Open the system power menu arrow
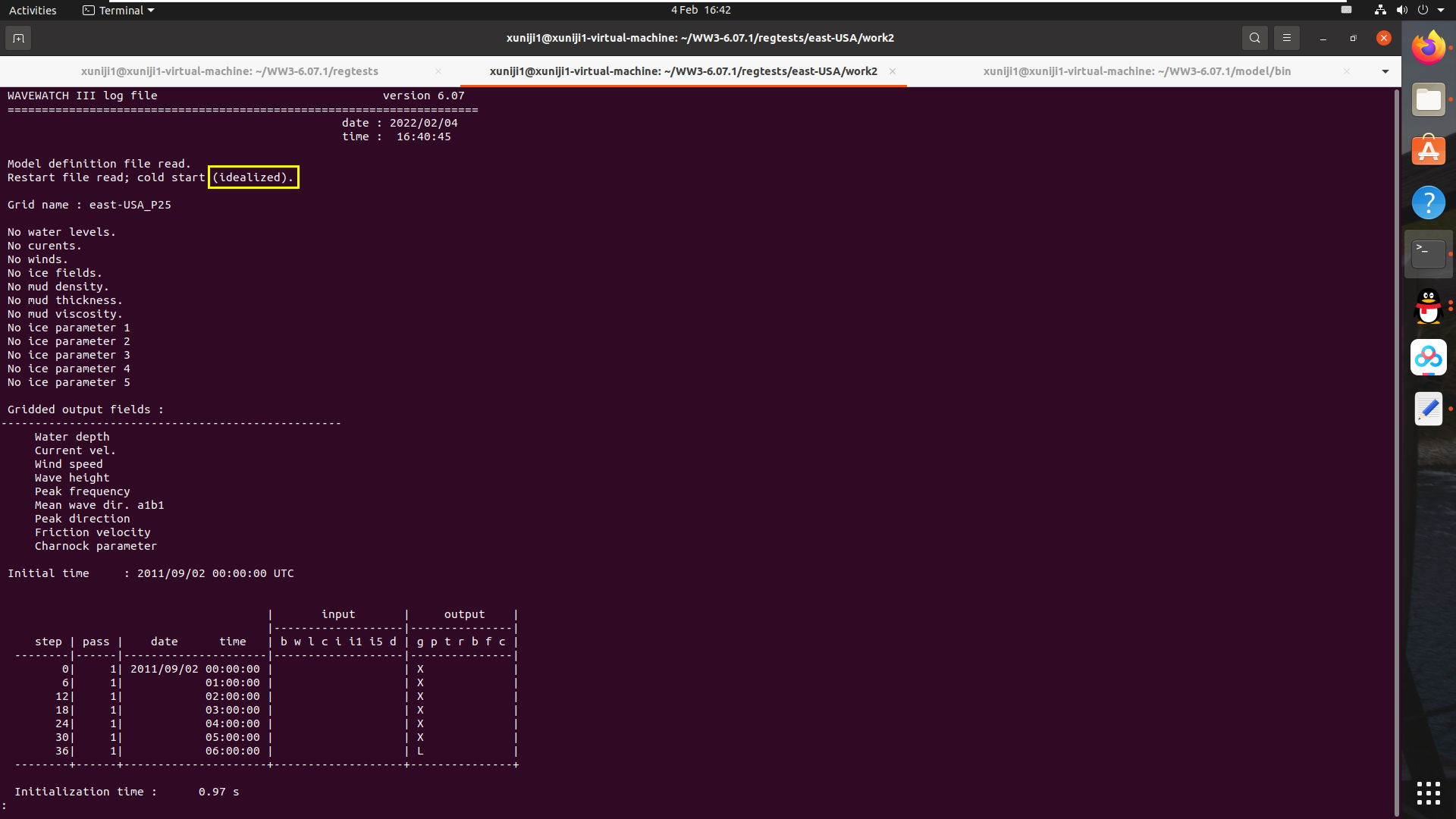 (x=1441, y=10)
